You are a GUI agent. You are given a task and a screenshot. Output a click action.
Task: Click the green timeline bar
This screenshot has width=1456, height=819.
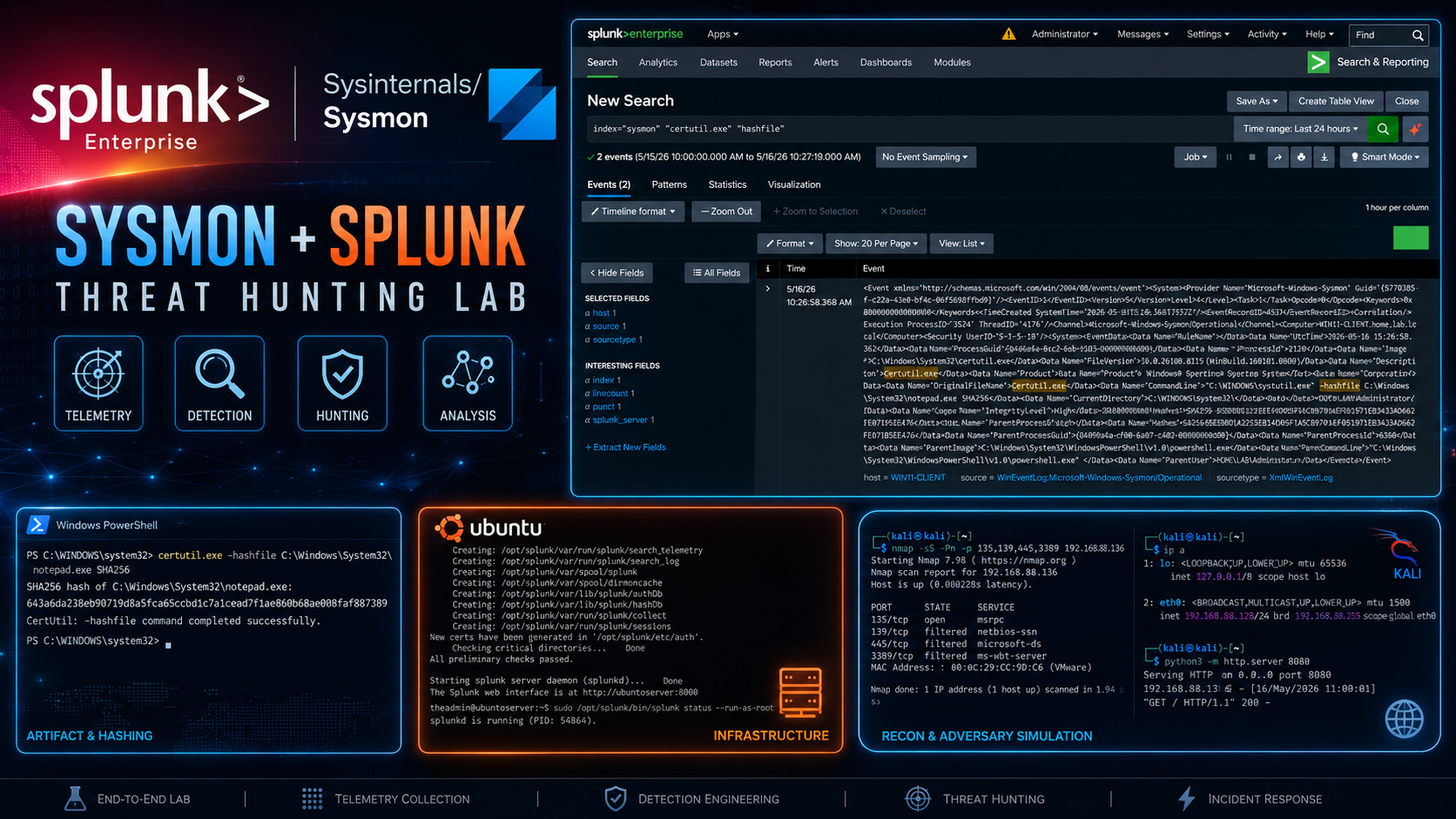coord(1411,238)
